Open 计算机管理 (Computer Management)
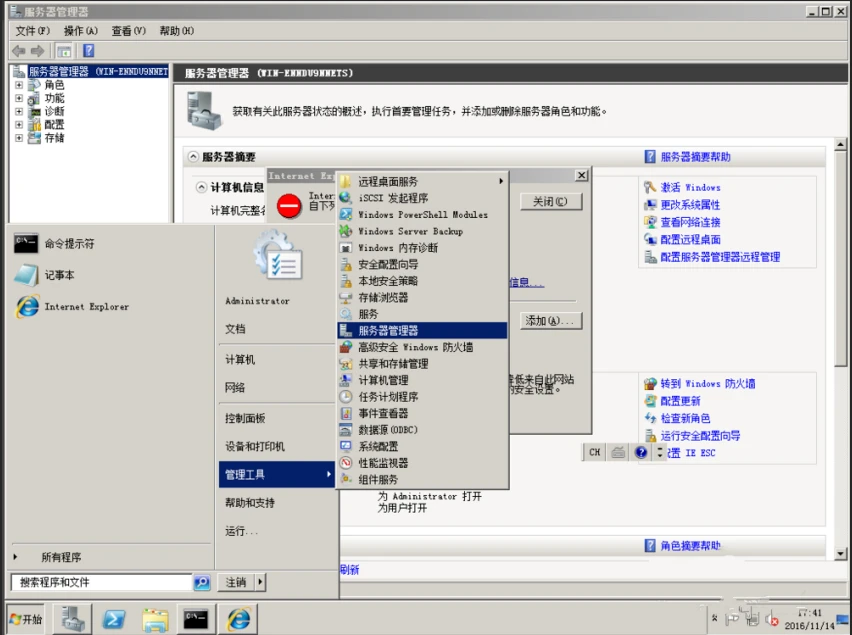 pos(387,380)
